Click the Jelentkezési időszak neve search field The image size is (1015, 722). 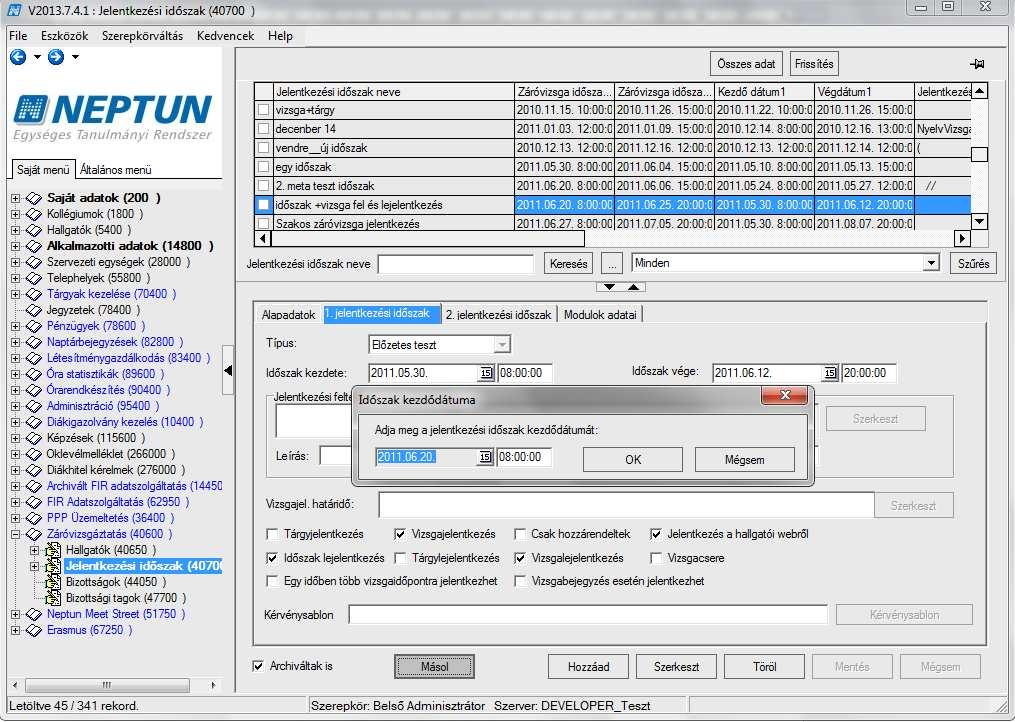coord(456,264)
